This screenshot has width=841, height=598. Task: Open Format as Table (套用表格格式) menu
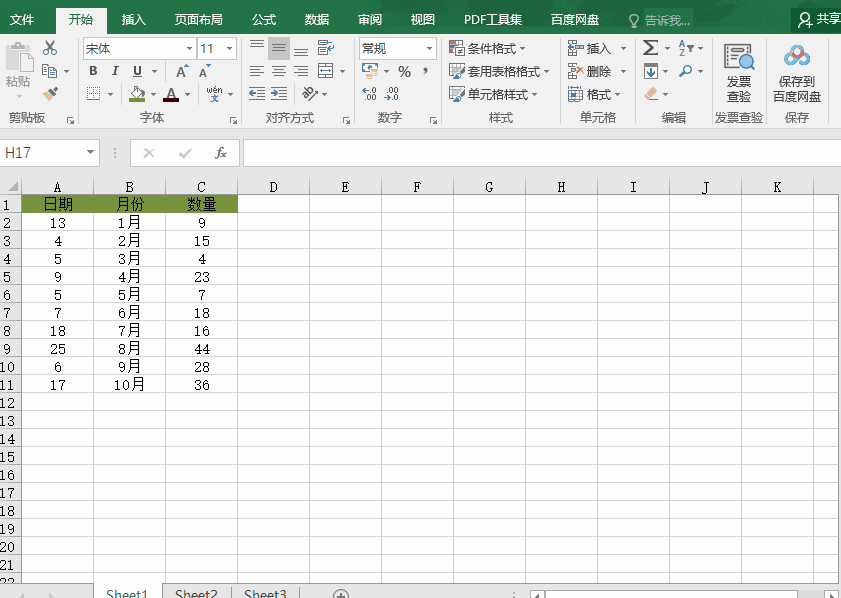(x=499, y=71)
